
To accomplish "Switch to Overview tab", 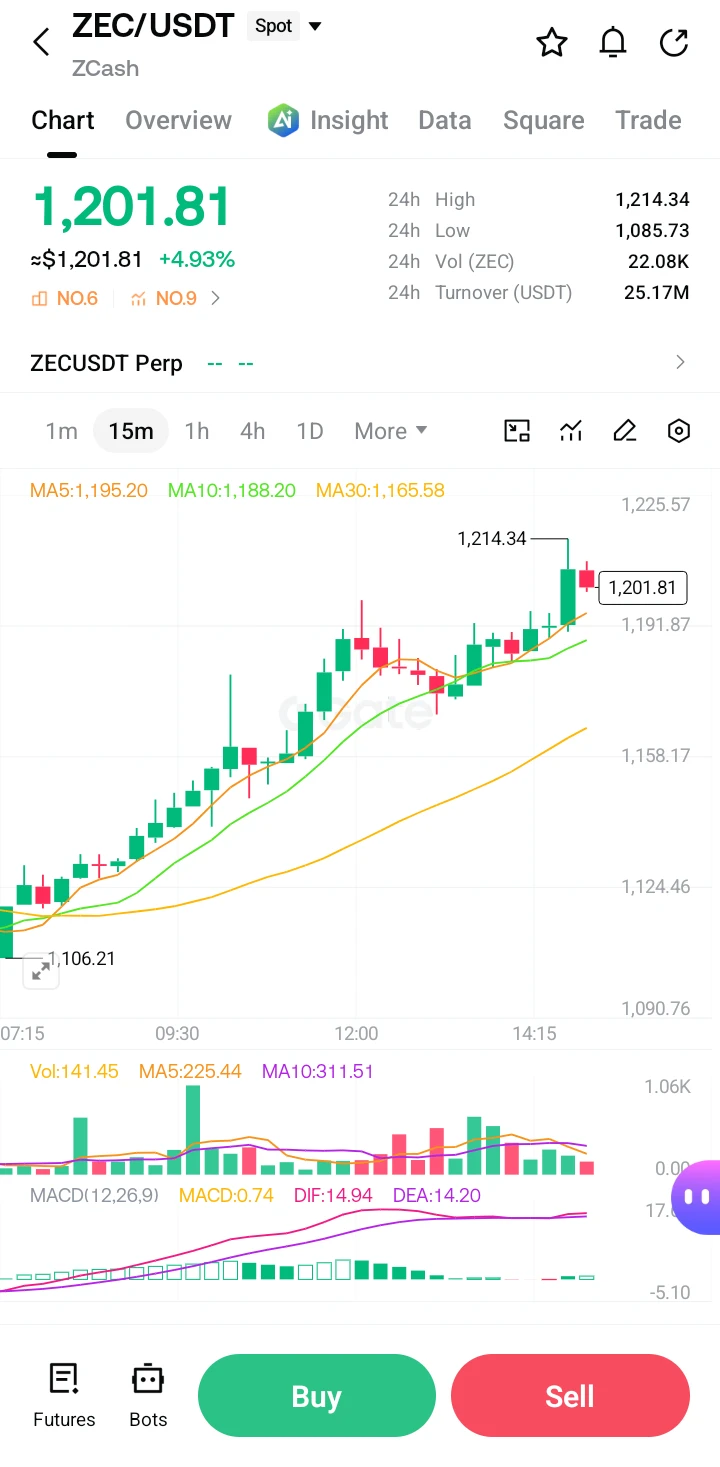I will (178, 120).
